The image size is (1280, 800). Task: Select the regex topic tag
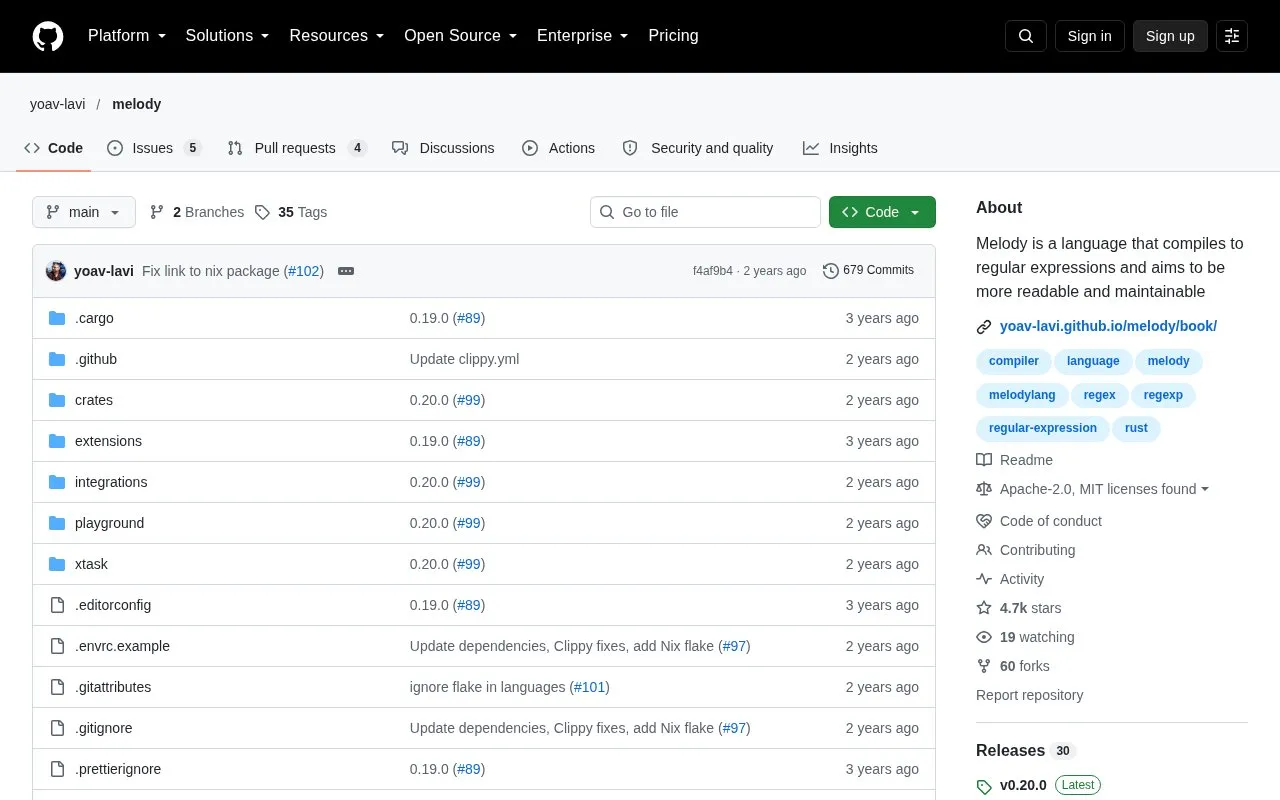pyautogui.click(x=1099, y=395)
